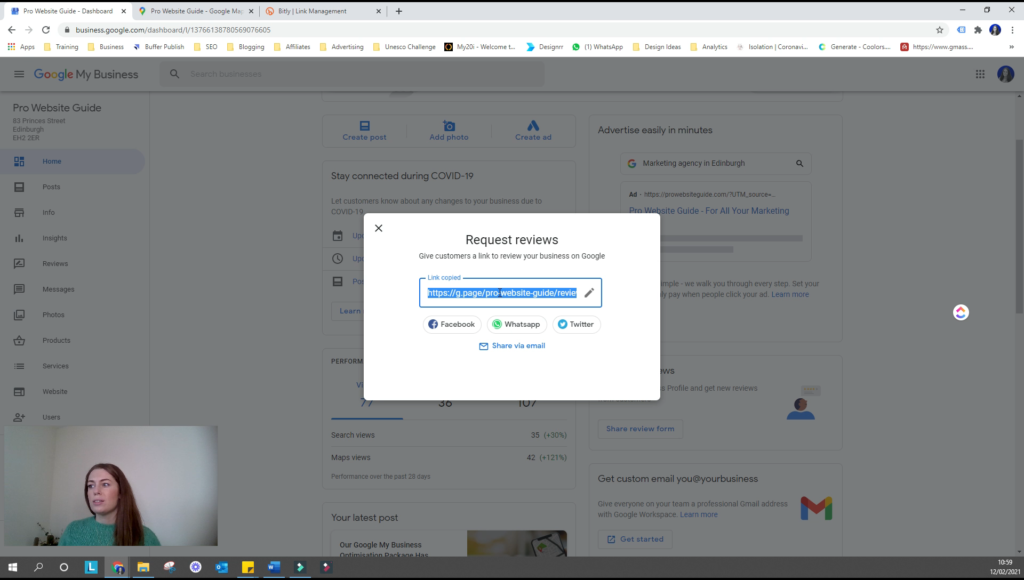Click Share via email link
1024x580 pixels.
coord(512,346)
